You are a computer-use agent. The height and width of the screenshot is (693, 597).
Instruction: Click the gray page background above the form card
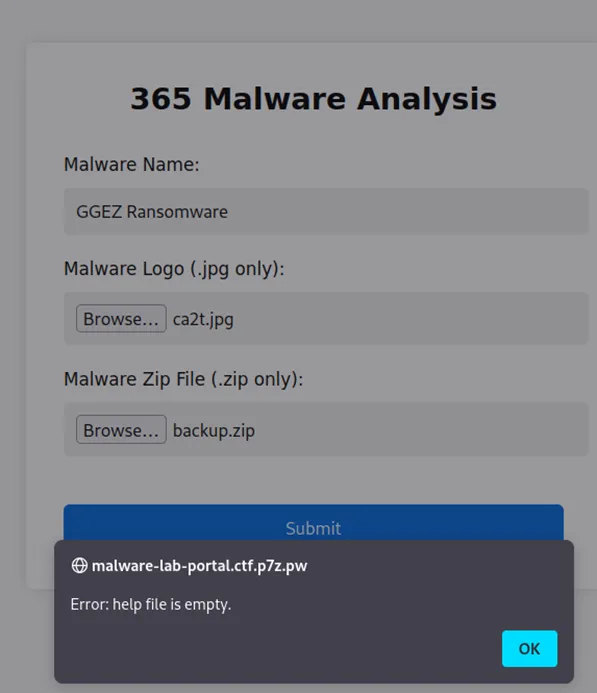[298, 20]
